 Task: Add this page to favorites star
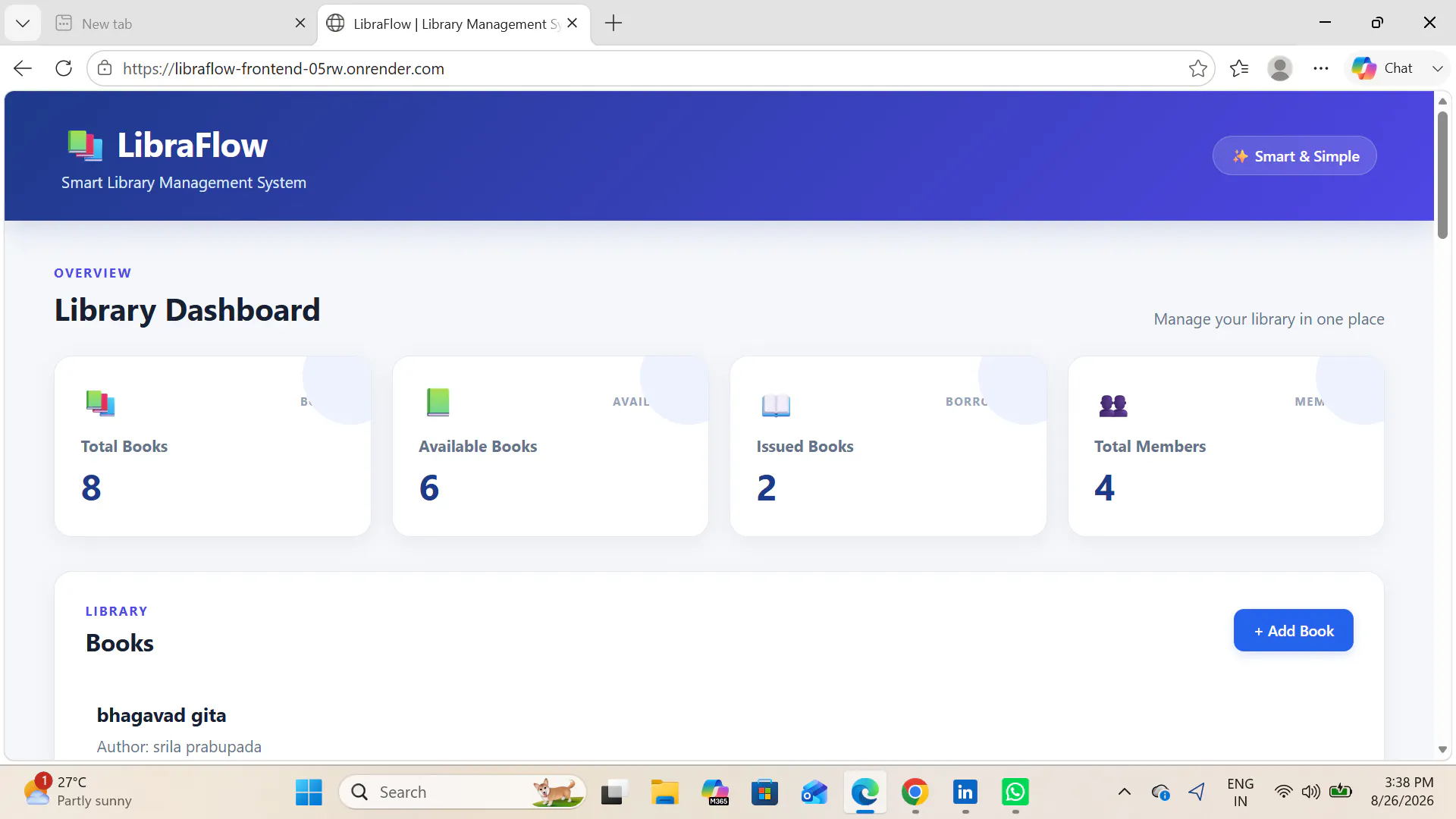click(1198, 68)
